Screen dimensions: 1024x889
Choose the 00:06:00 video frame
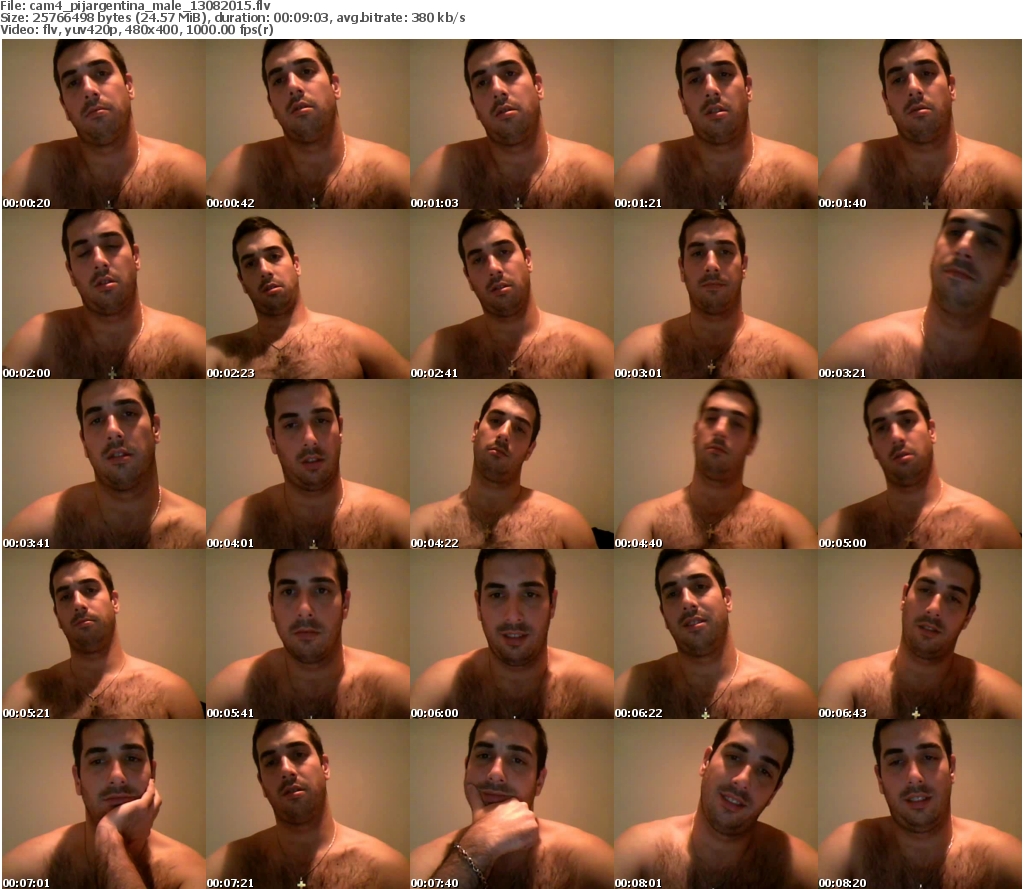511,634
